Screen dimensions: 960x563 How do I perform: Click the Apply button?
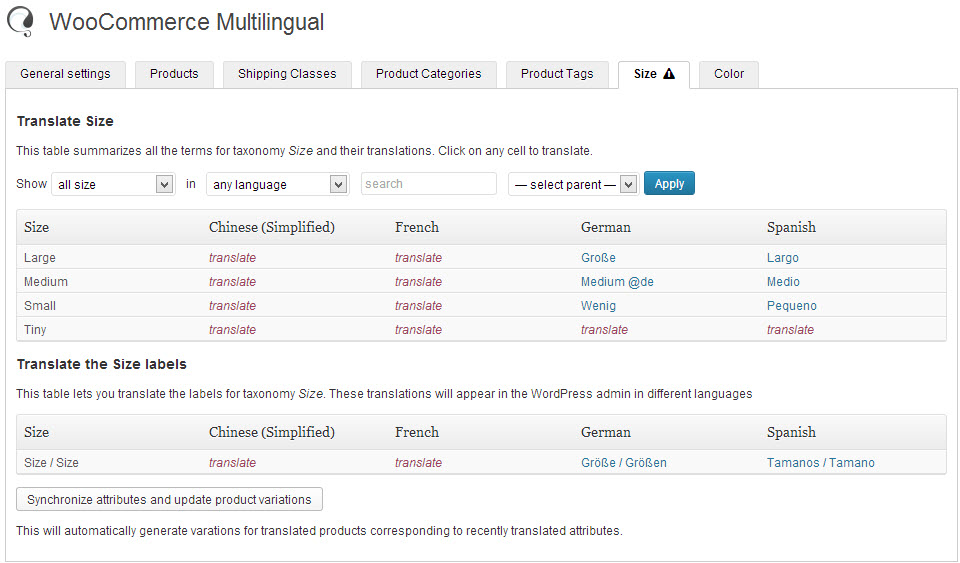click(669, 184)
